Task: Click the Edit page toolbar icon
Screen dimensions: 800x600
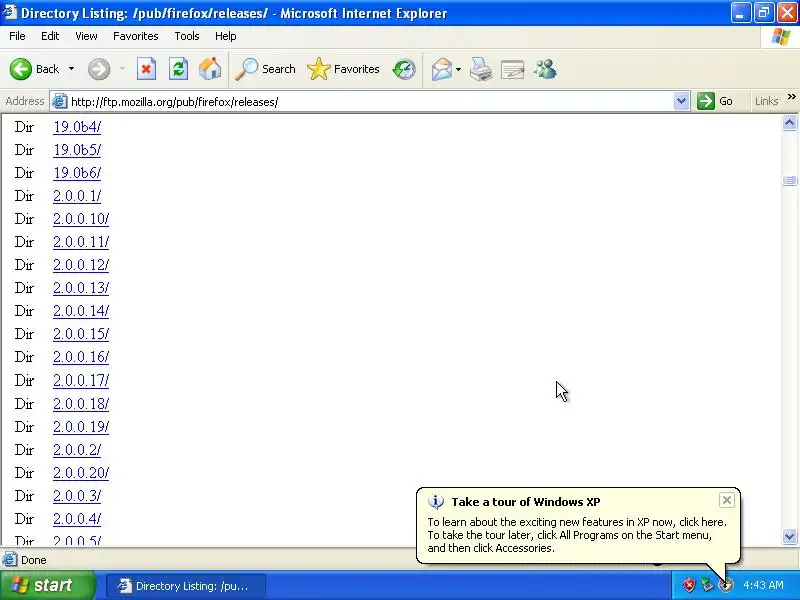Action: pyautogui.click(x=513, y=69)
